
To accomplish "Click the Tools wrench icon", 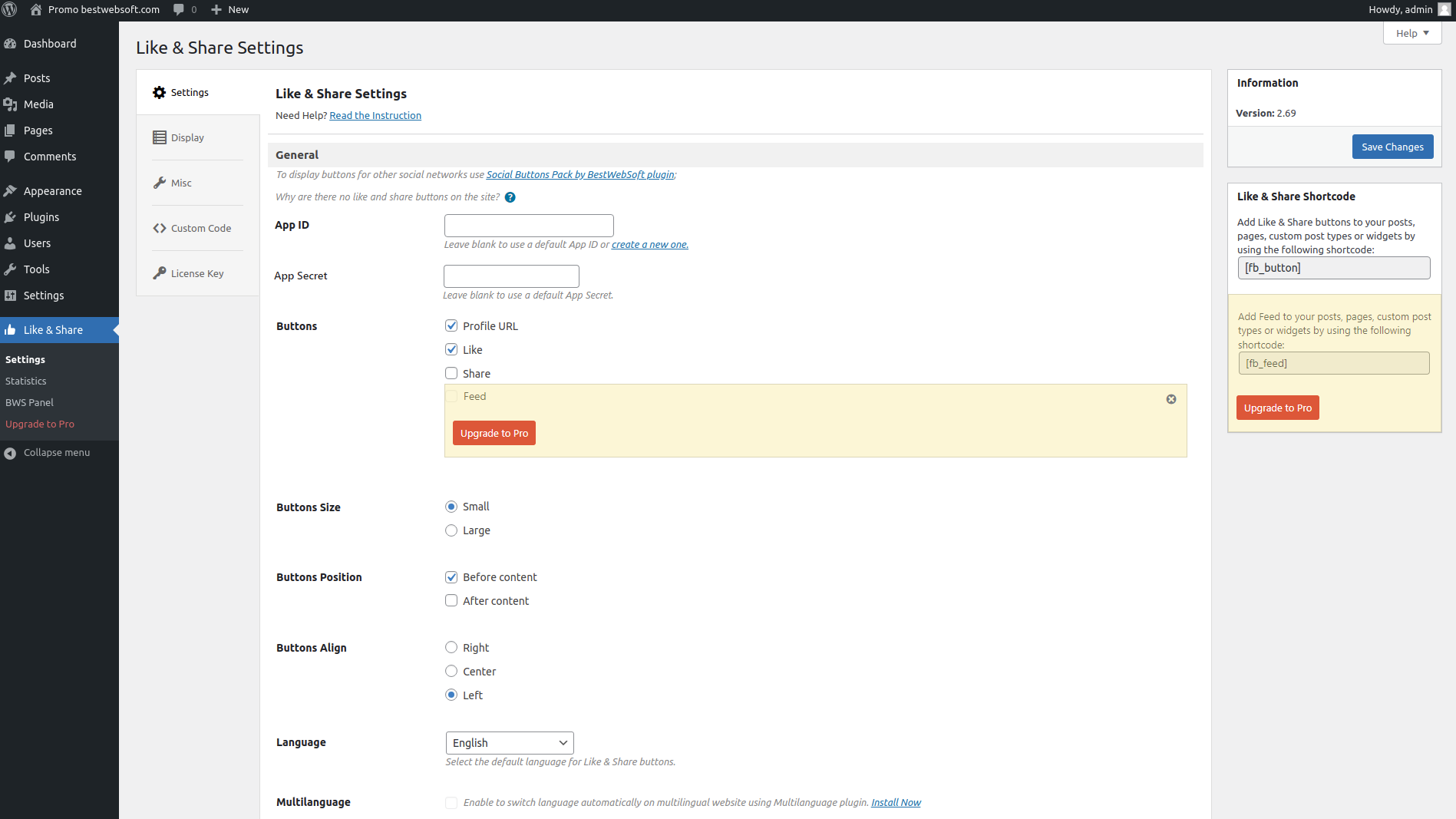I will click(10, 269).
